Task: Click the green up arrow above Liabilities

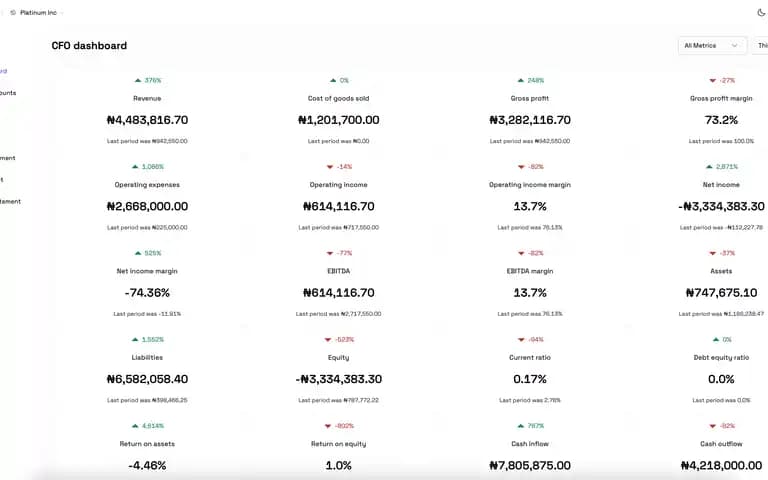Action: pyautogui.click(x=135, y=339)
